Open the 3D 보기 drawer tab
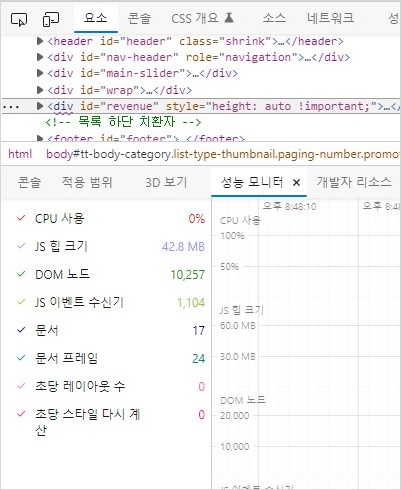This screenshot has height=490, width=401. click(x=166, y=182)
